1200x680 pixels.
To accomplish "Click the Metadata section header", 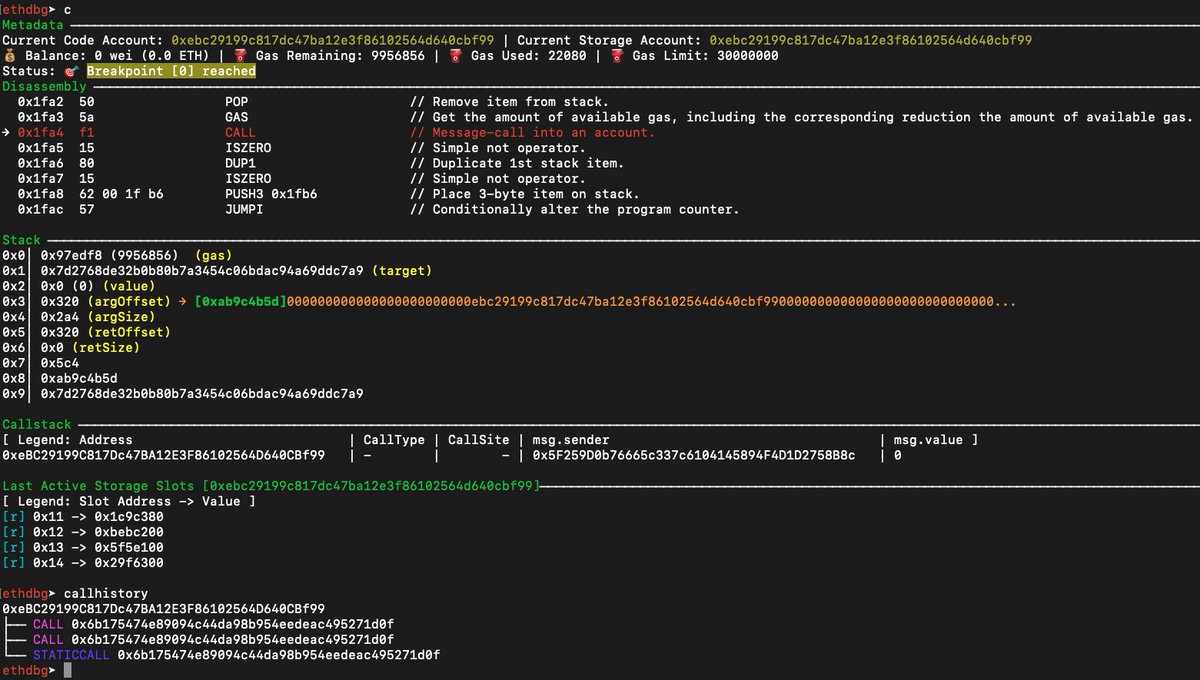I will 33,24.
